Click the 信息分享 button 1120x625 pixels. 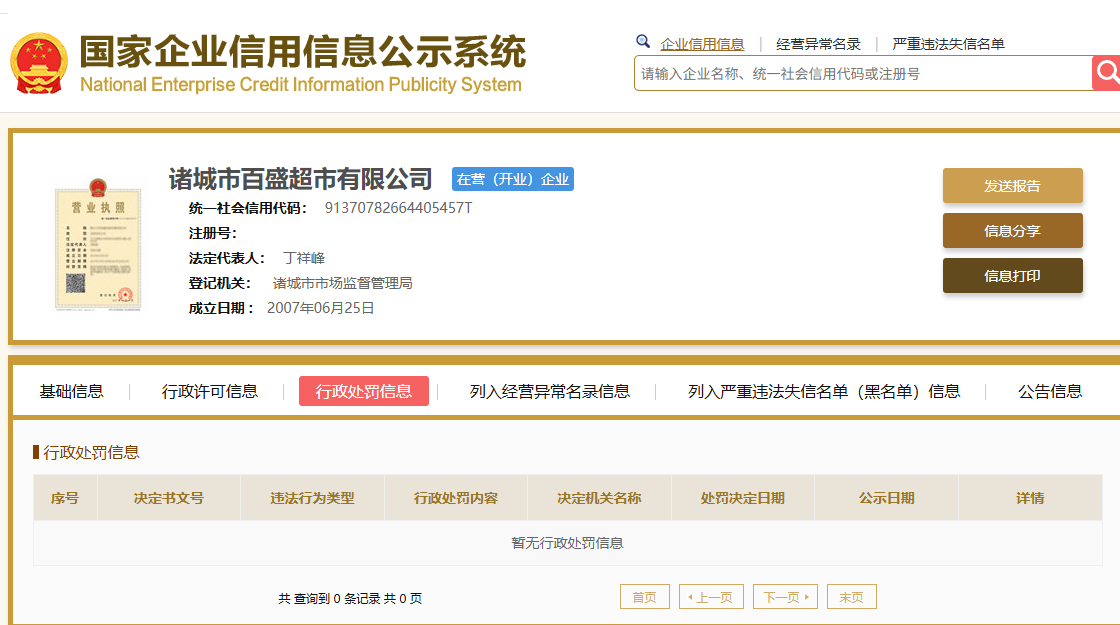pyautogui.click(x=1012, y=231)
